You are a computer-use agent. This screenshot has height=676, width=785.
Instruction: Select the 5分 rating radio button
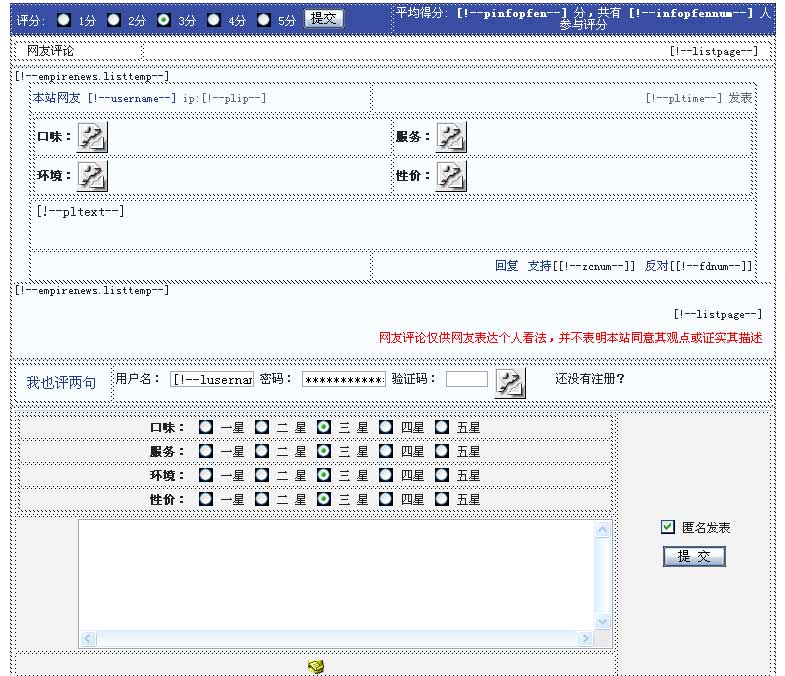point(264,19)
